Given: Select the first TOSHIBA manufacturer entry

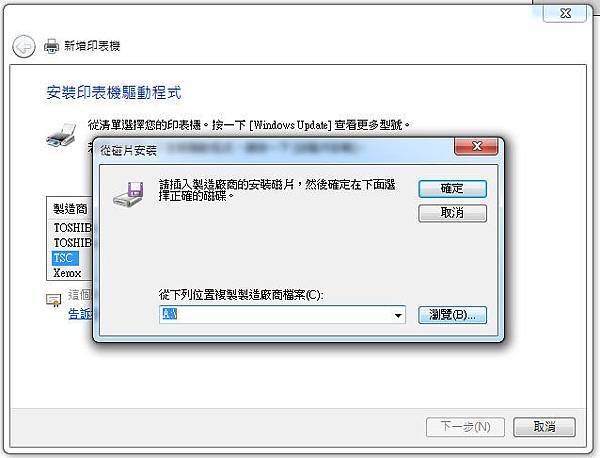Looking at the screenshot, I should click(x=73, y=228).
